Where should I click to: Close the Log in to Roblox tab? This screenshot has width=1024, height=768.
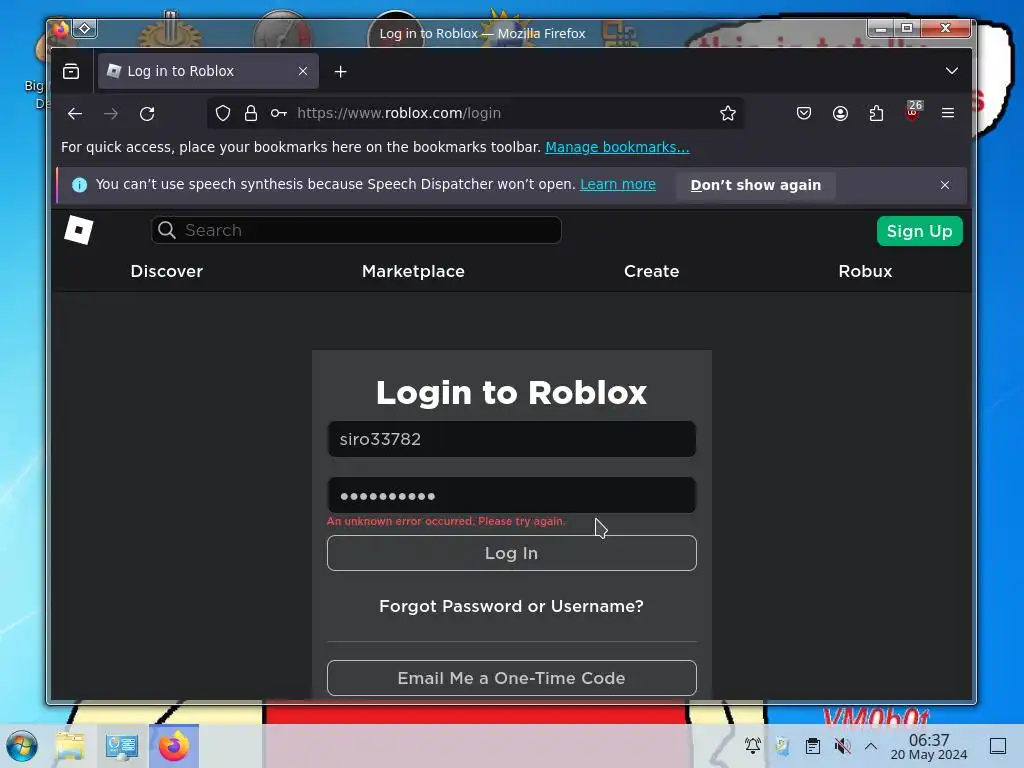(x=303, y=71)
